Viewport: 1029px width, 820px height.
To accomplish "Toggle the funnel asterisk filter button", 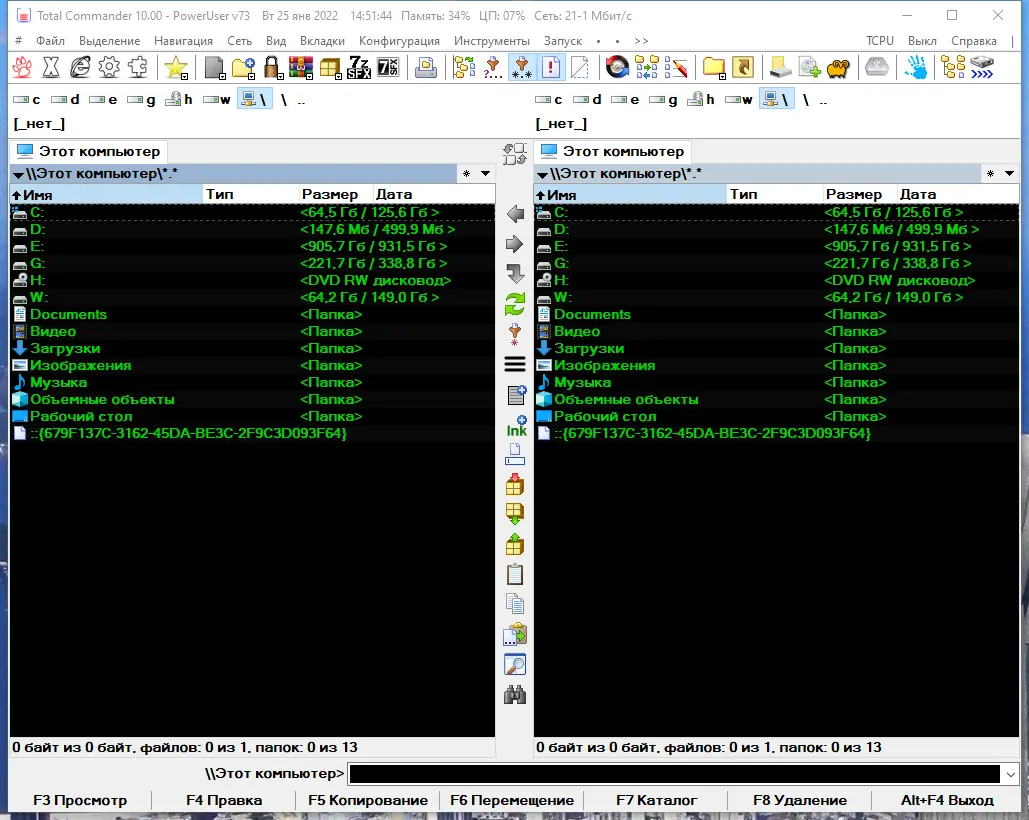I will (522, 67).
